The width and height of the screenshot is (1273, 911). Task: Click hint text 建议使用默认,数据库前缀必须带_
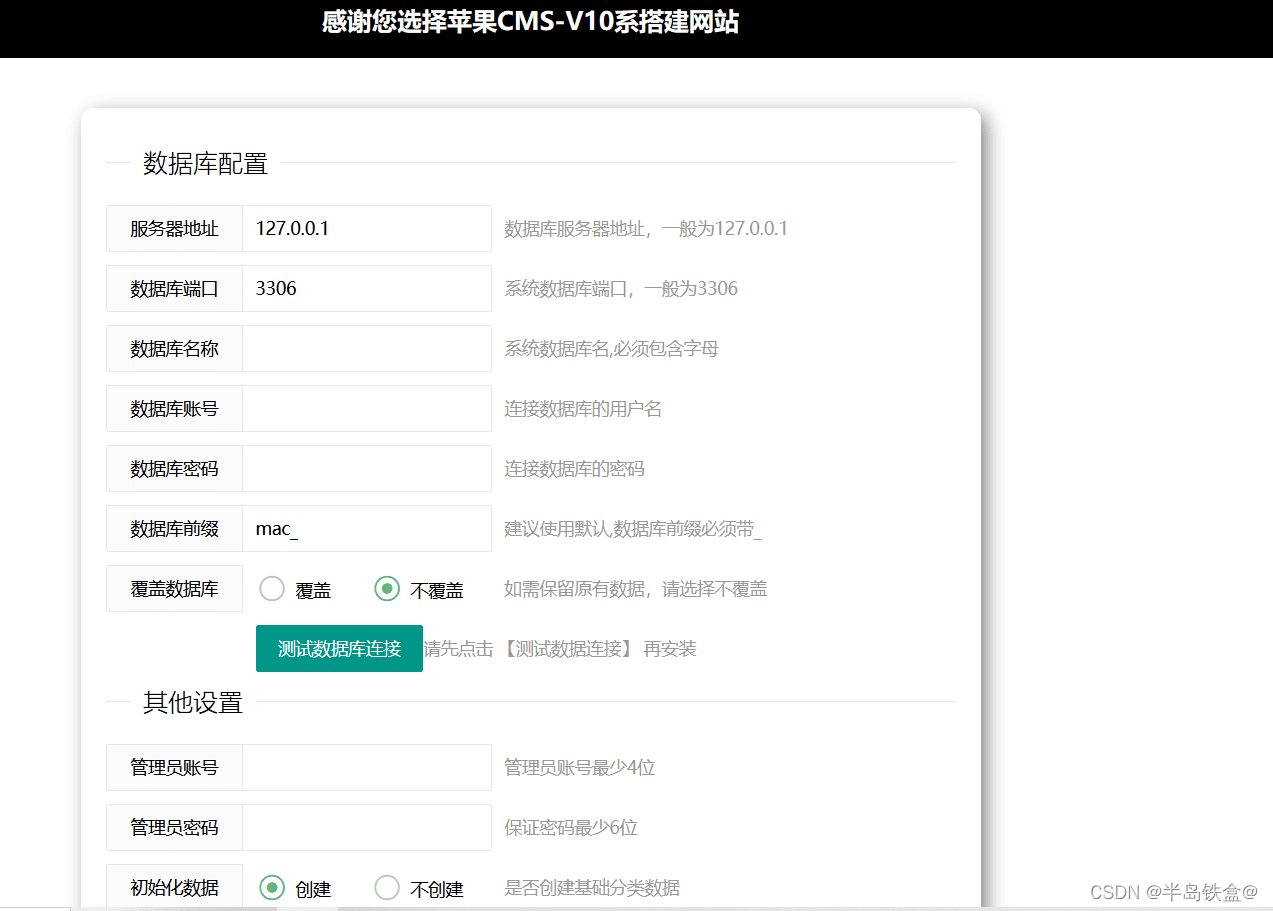point(633,529)
